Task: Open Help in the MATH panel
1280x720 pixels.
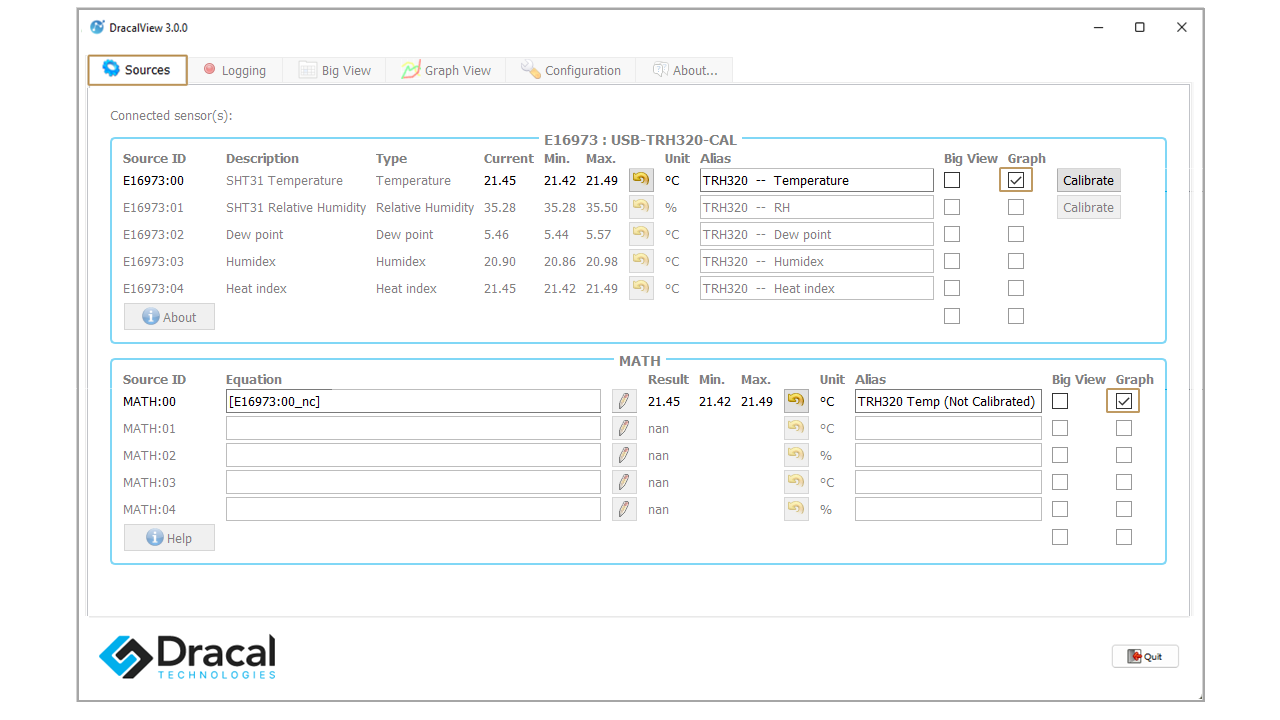Action: tap(169, 538)
